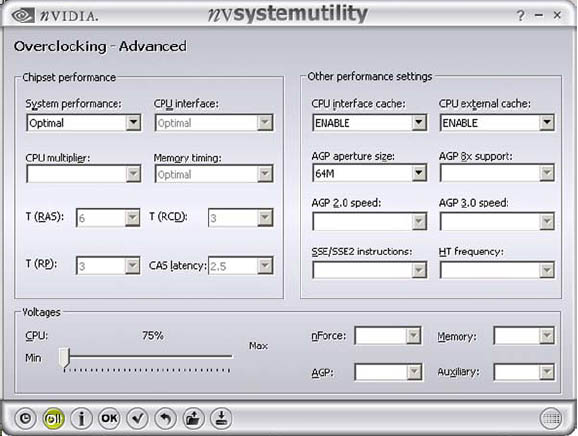Click the Min label beside slider
The height and width of the screenshot is (436, 578).
pos(33,358)
